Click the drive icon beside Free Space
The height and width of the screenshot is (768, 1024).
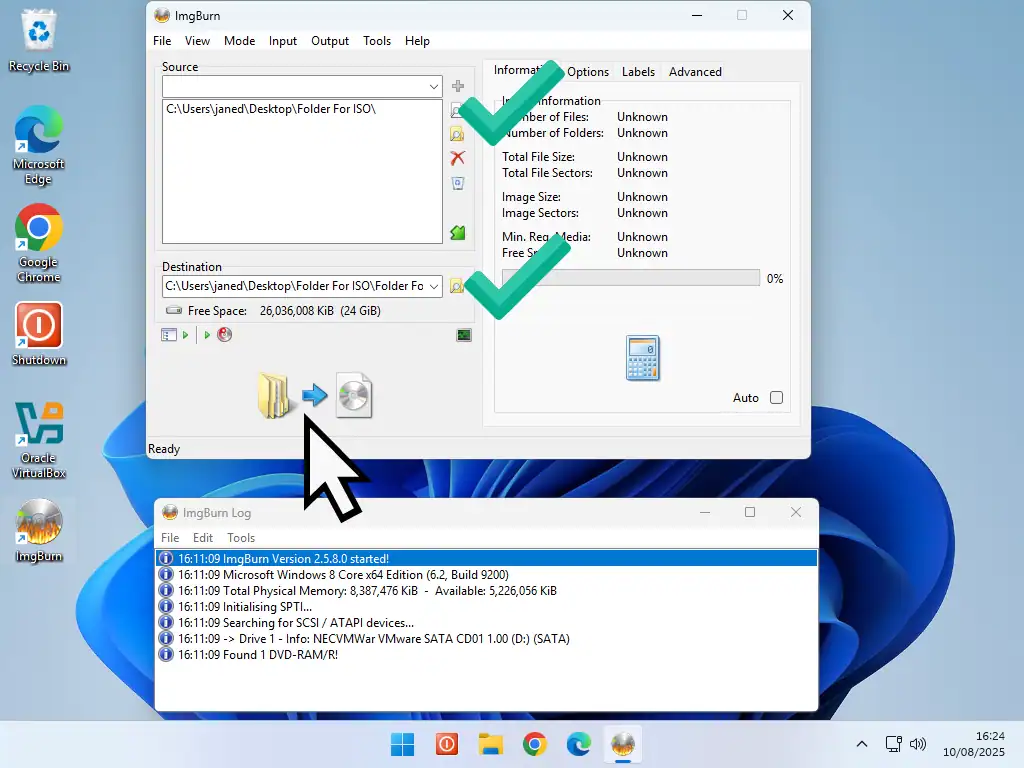coord(174,310)
